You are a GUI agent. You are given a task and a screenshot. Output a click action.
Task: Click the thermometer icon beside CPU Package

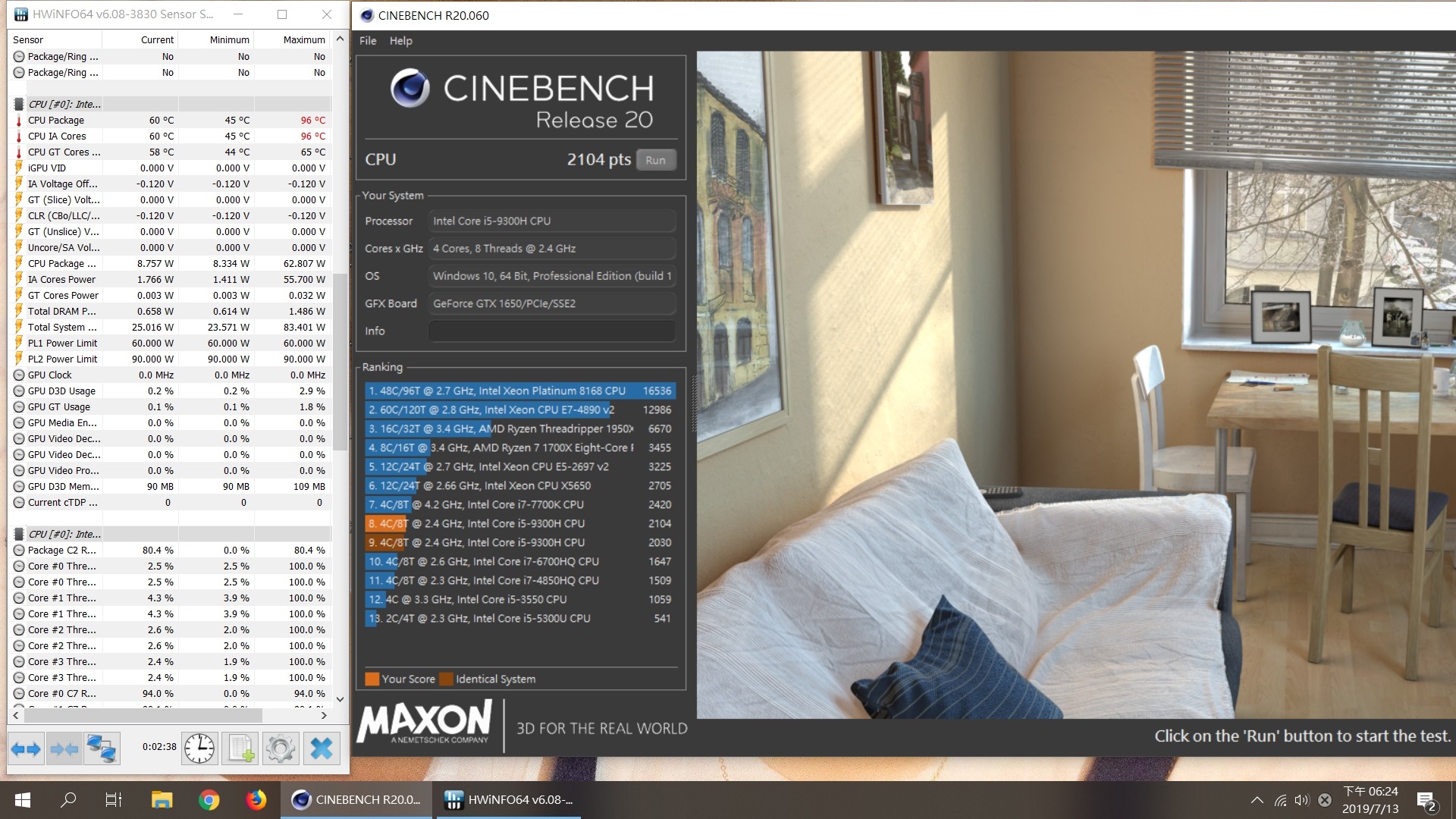pyautogui.click(x=19, y=120)
